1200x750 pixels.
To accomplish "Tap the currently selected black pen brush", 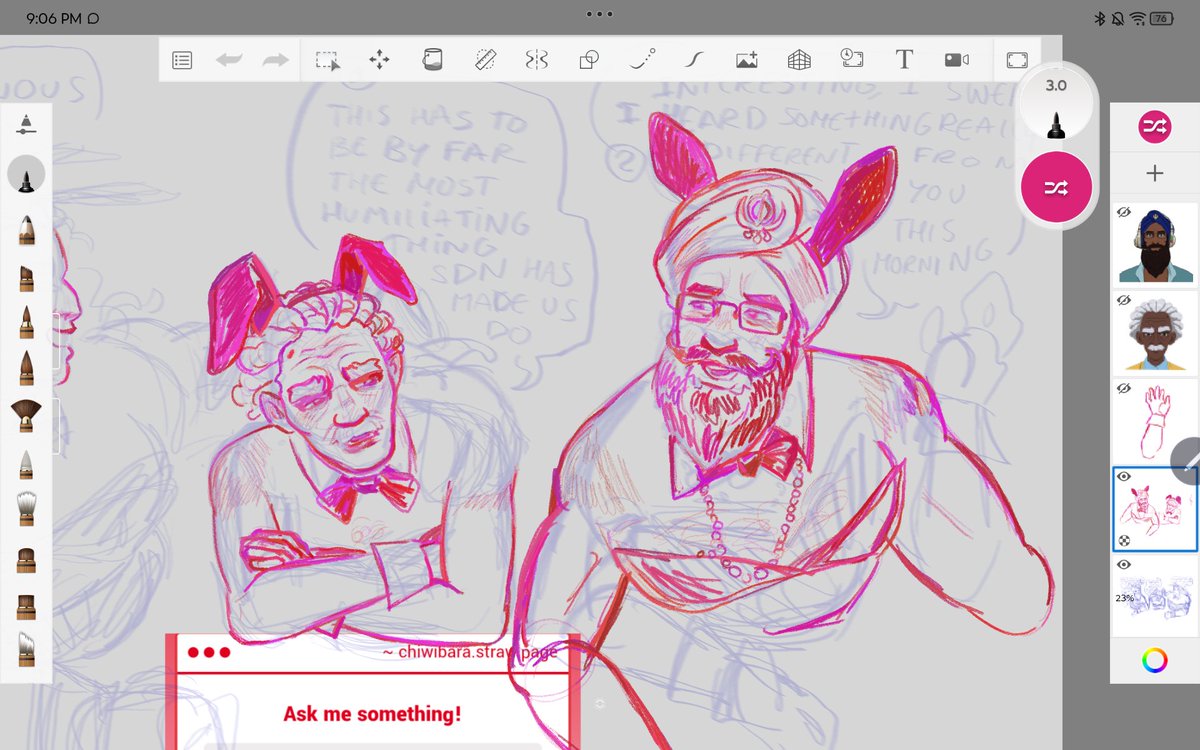I will (x=27, y=175).
